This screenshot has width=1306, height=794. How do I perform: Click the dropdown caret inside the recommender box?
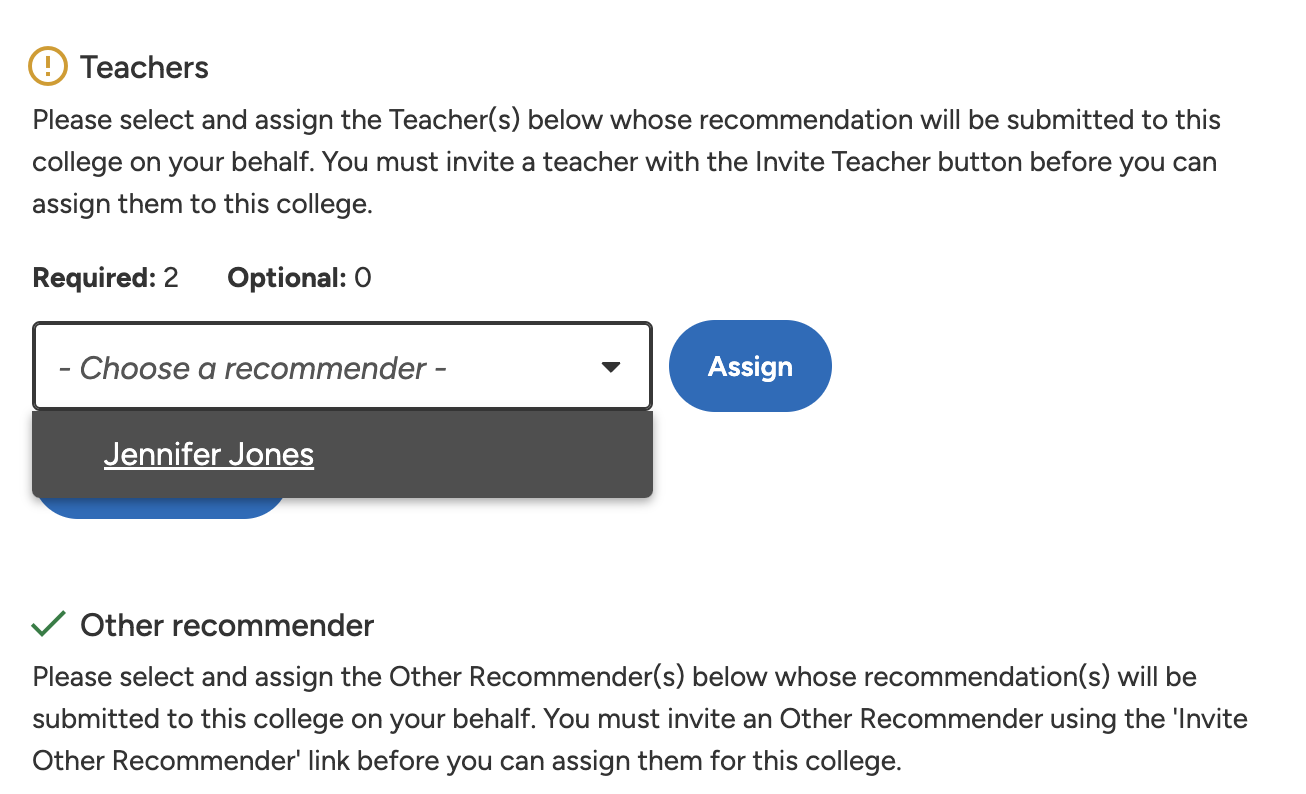611,366
